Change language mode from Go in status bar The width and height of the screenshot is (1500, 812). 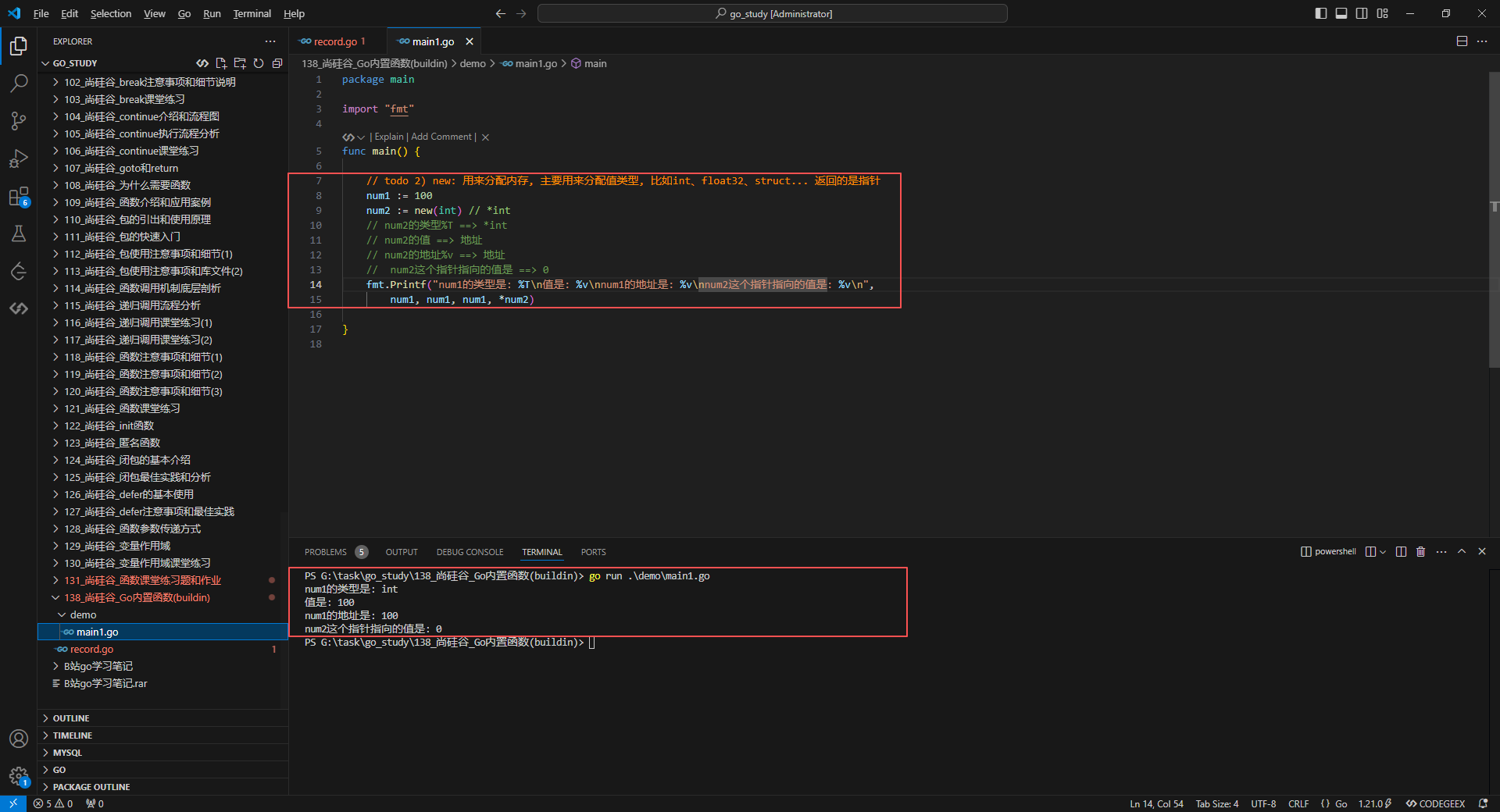[x=1341, y=803]
